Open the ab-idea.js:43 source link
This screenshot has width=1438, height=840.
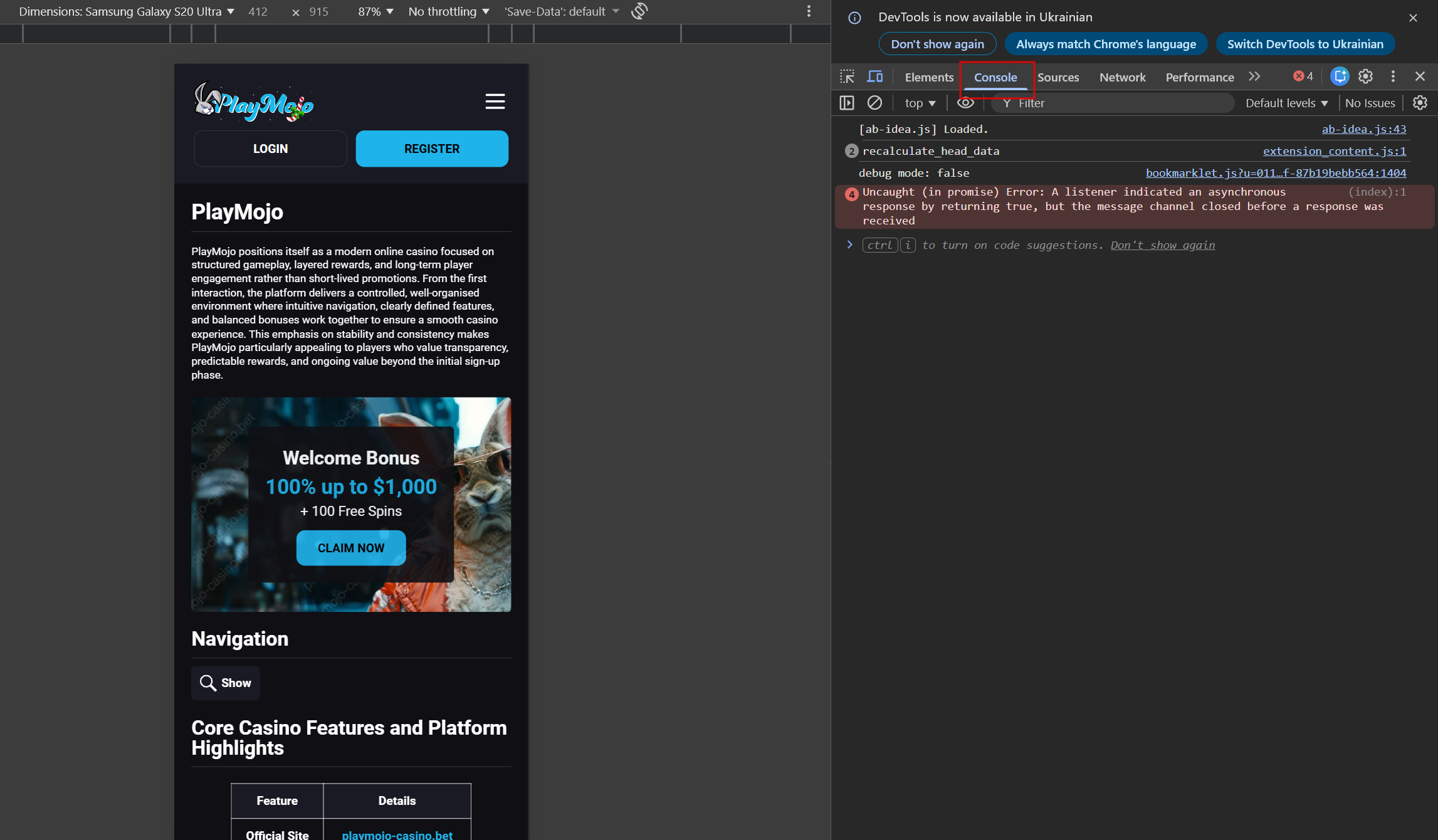[x=1363, y=129]
